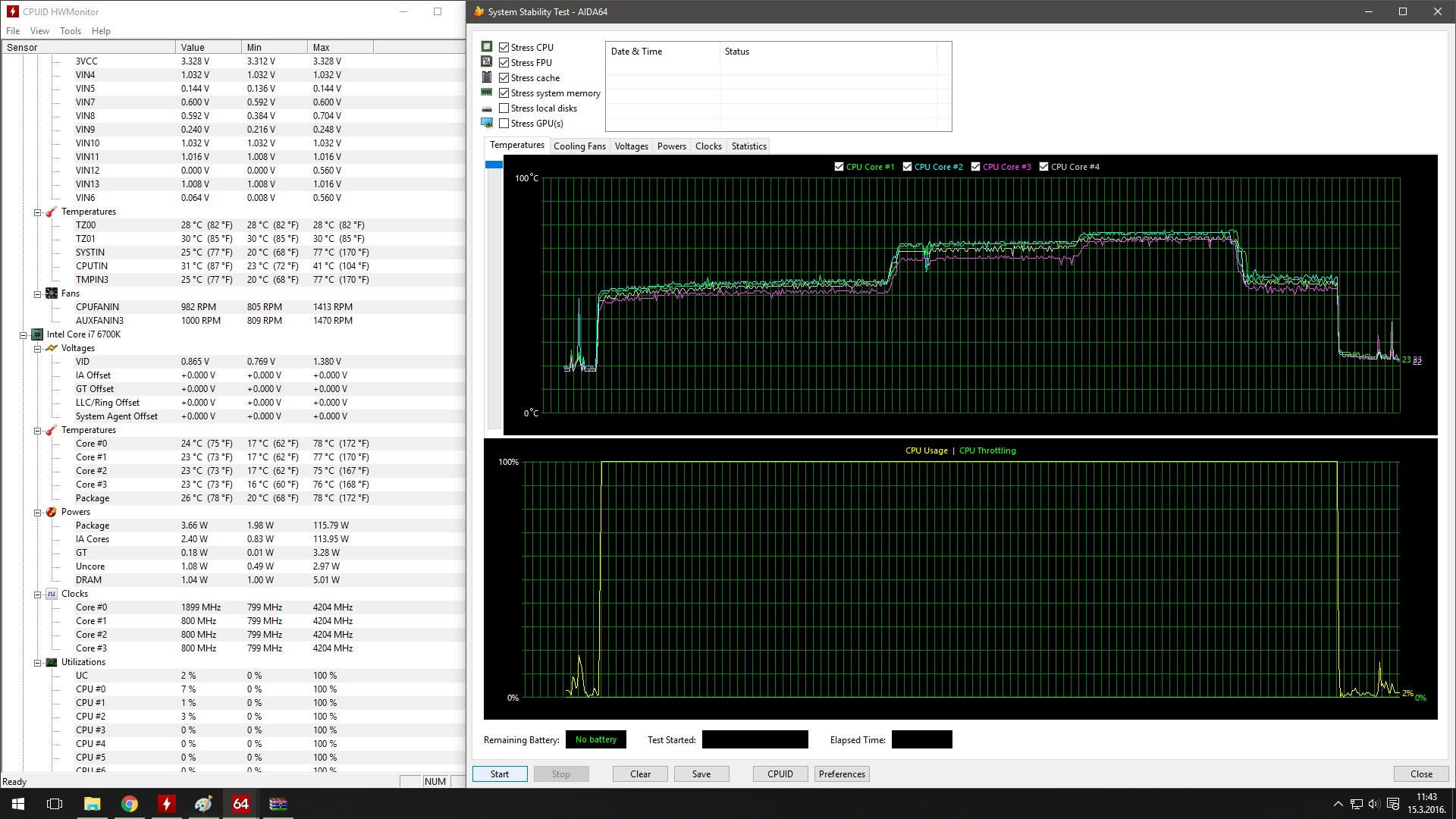Click the graph timeline slider indicator
Viewport: 1456px width, 819px height.
click(x=494, y=165)
